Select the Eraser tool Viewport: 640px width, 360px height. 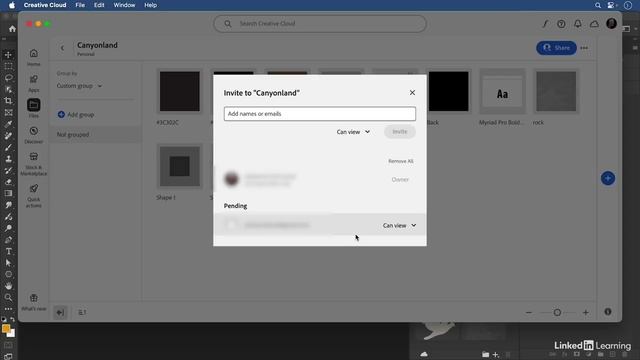pos(8,182)
